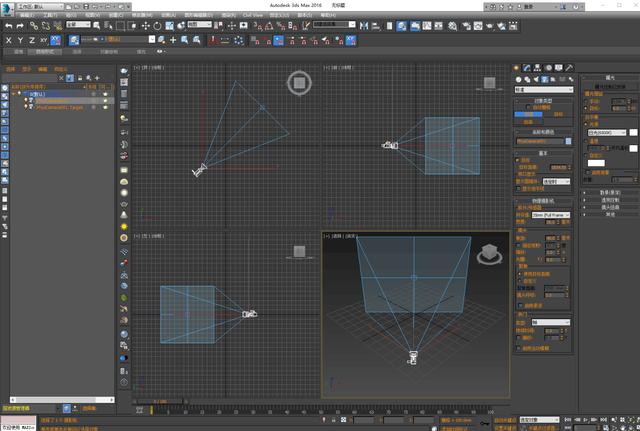Image resolution: width=640 pixels, height=431 pixels.
Task: Click the Z axis constraint button
Action: (32, 40)
